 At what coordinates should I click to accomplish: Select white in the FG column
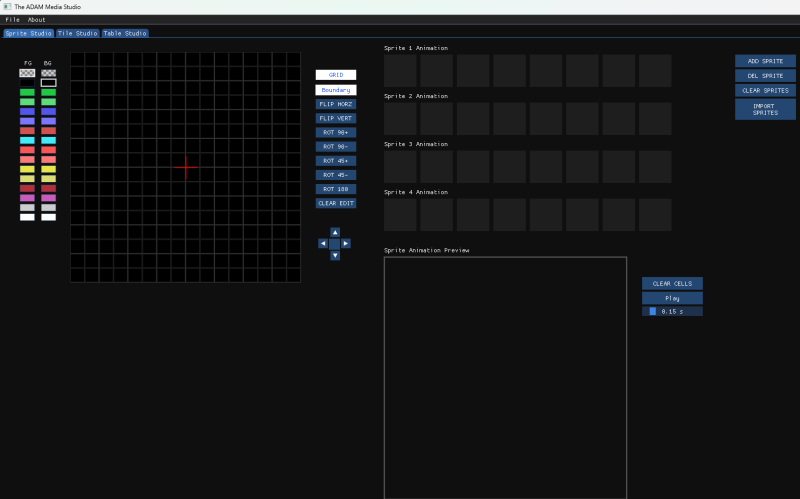point(27,217)
